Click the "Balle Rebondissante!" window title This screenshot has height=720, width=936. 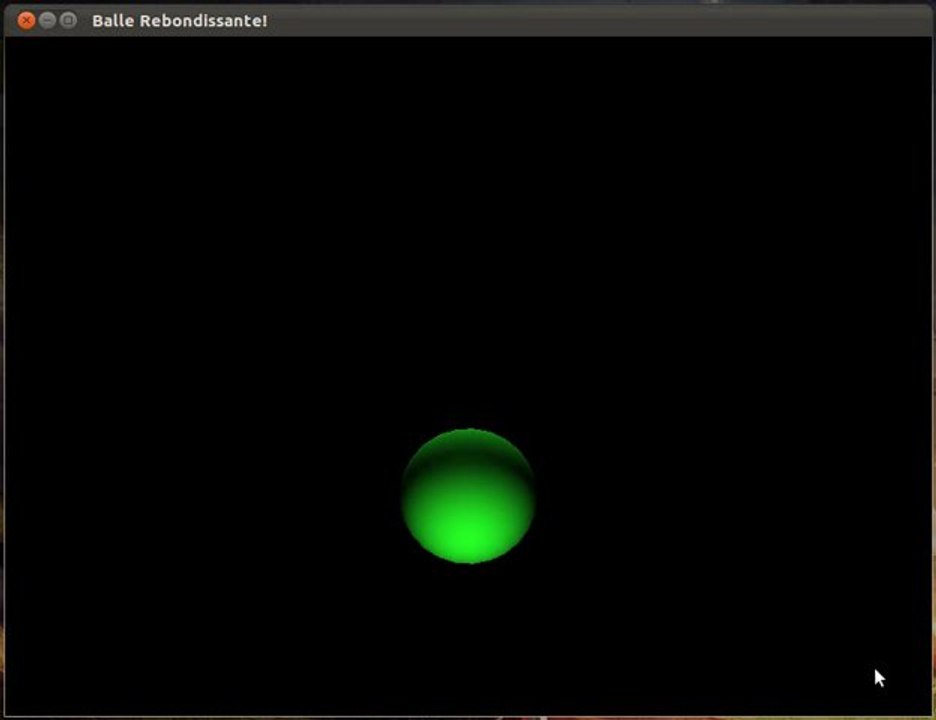tap(180, 21)
